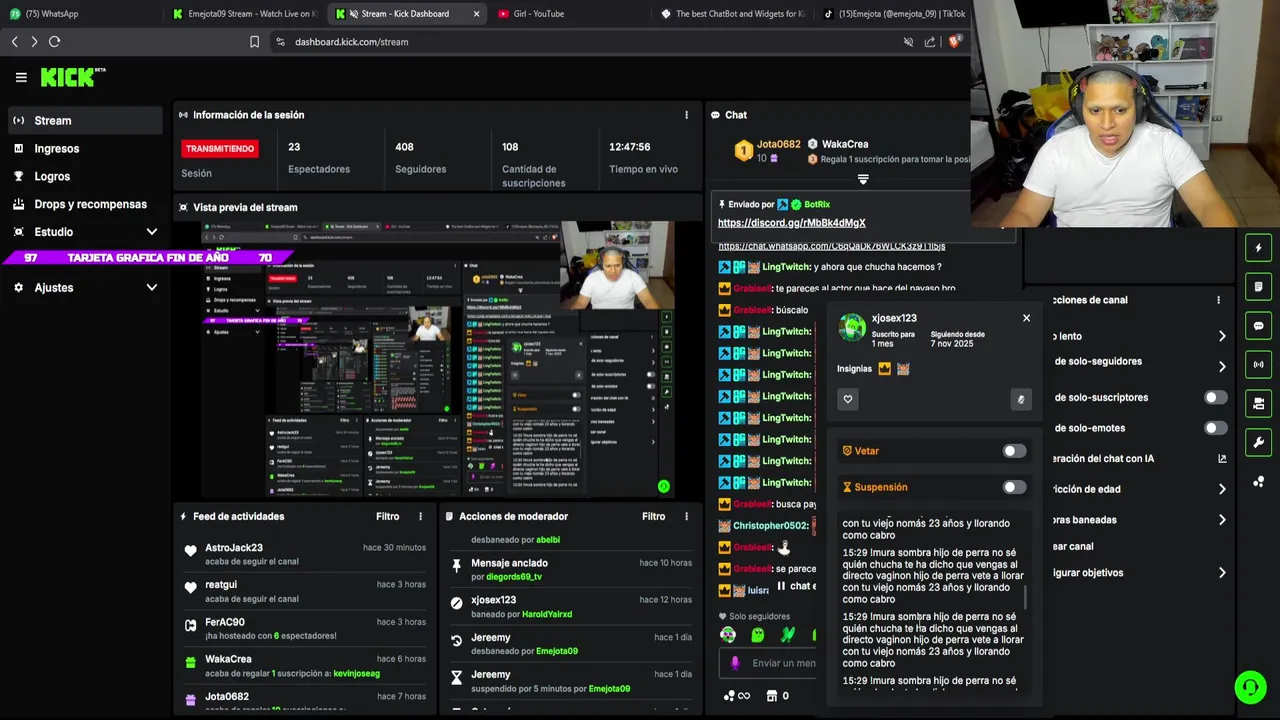Click mute mic icon in xjosex123 card
Screen dimensions: 1280x720
pos(1020,399)
